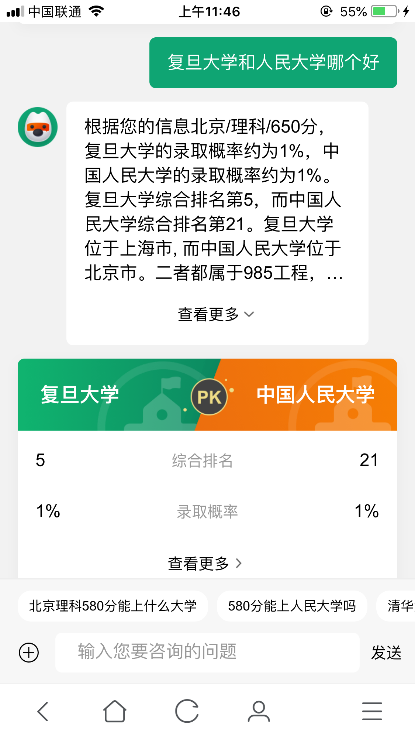Tap the chatbot avatar icon

click(38, 127)
